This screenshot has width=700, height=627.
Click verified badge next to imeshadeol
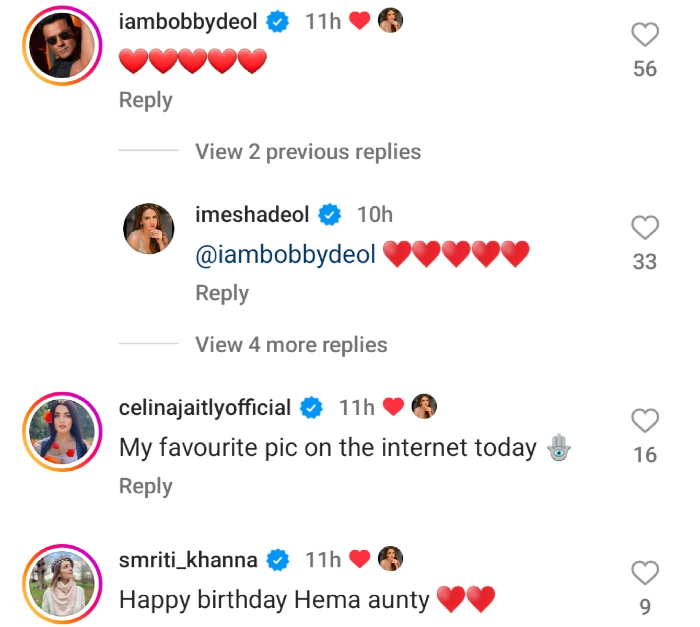(x=329, y=215)
